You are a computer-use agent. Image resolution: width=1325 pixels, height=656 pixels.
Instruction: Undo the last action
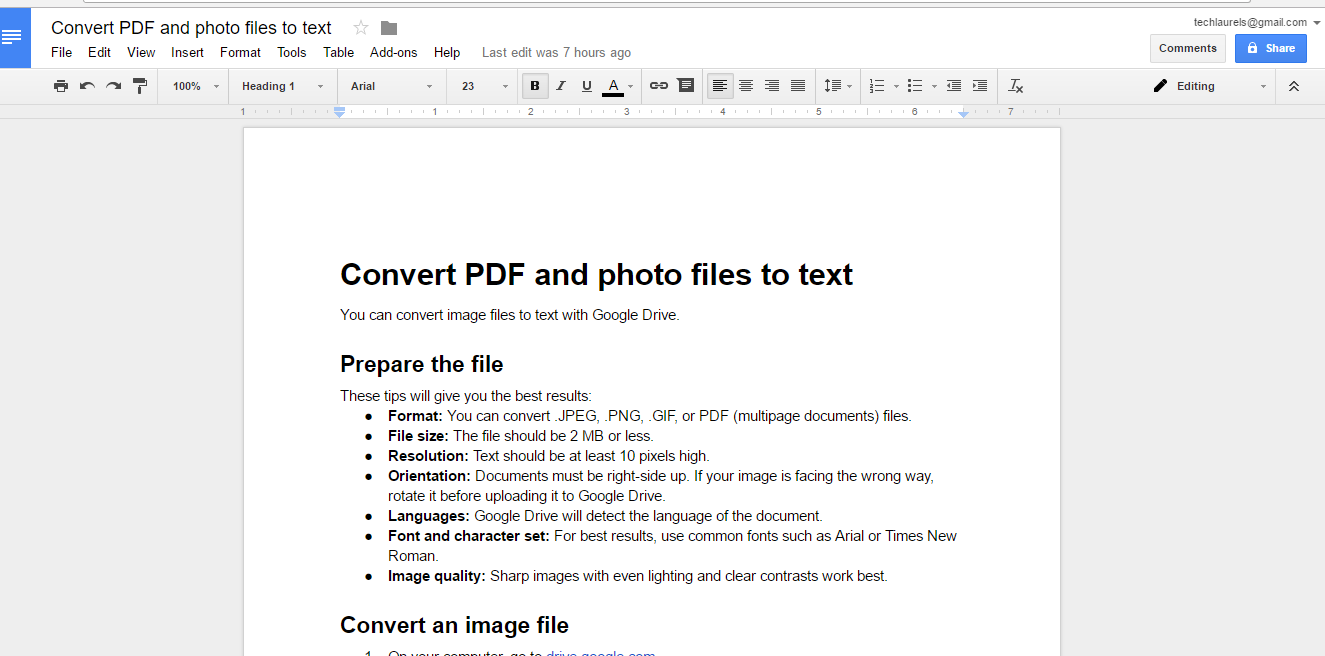87,86
